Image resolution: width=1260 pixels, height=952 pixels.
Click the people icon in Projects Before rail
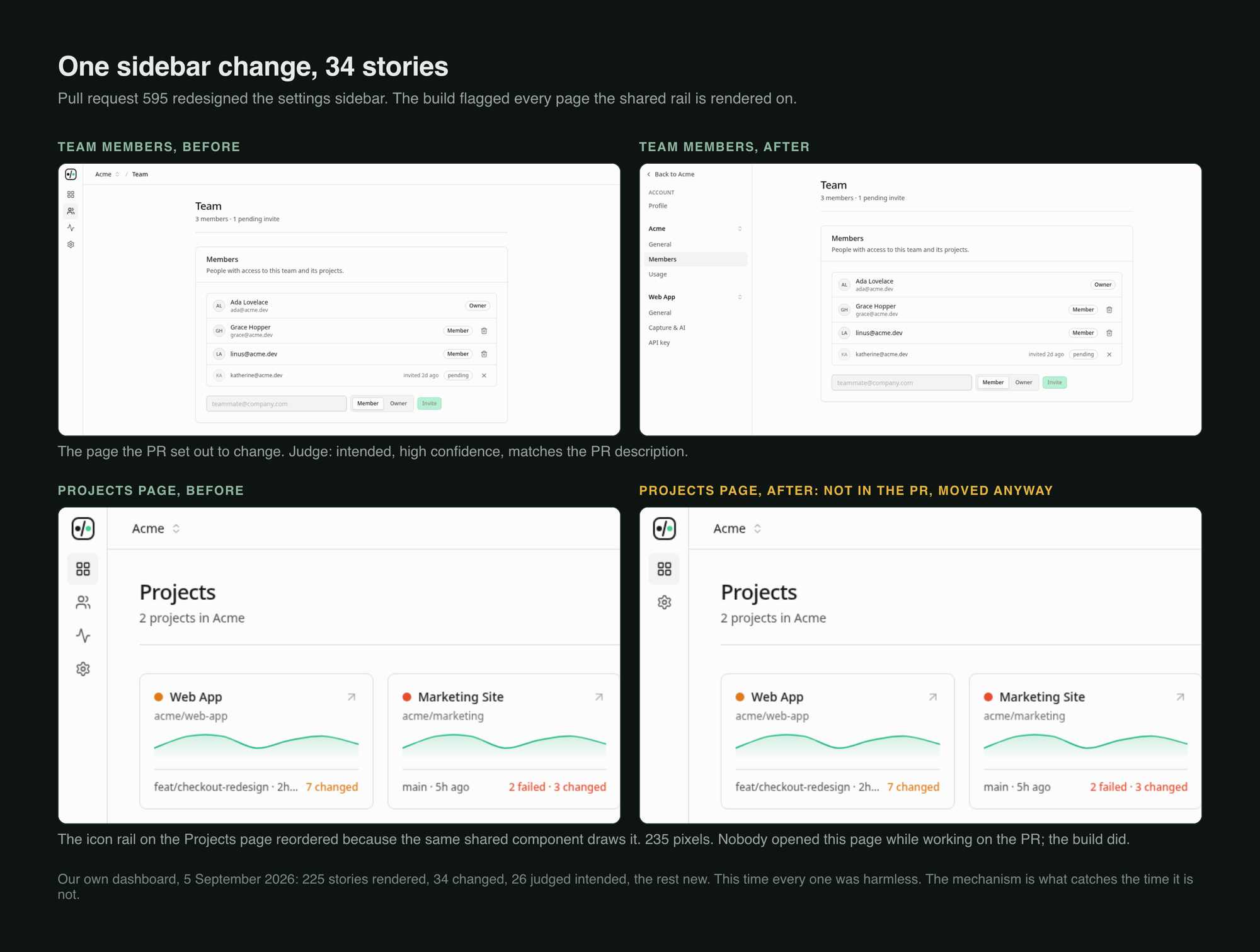click(x=83, y=603)
